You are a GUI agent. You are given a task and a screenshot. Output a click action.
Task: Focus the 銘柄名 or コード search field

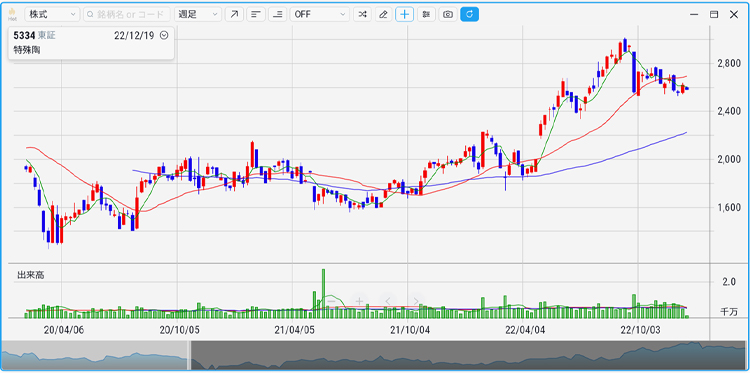(x=127, y=14)
